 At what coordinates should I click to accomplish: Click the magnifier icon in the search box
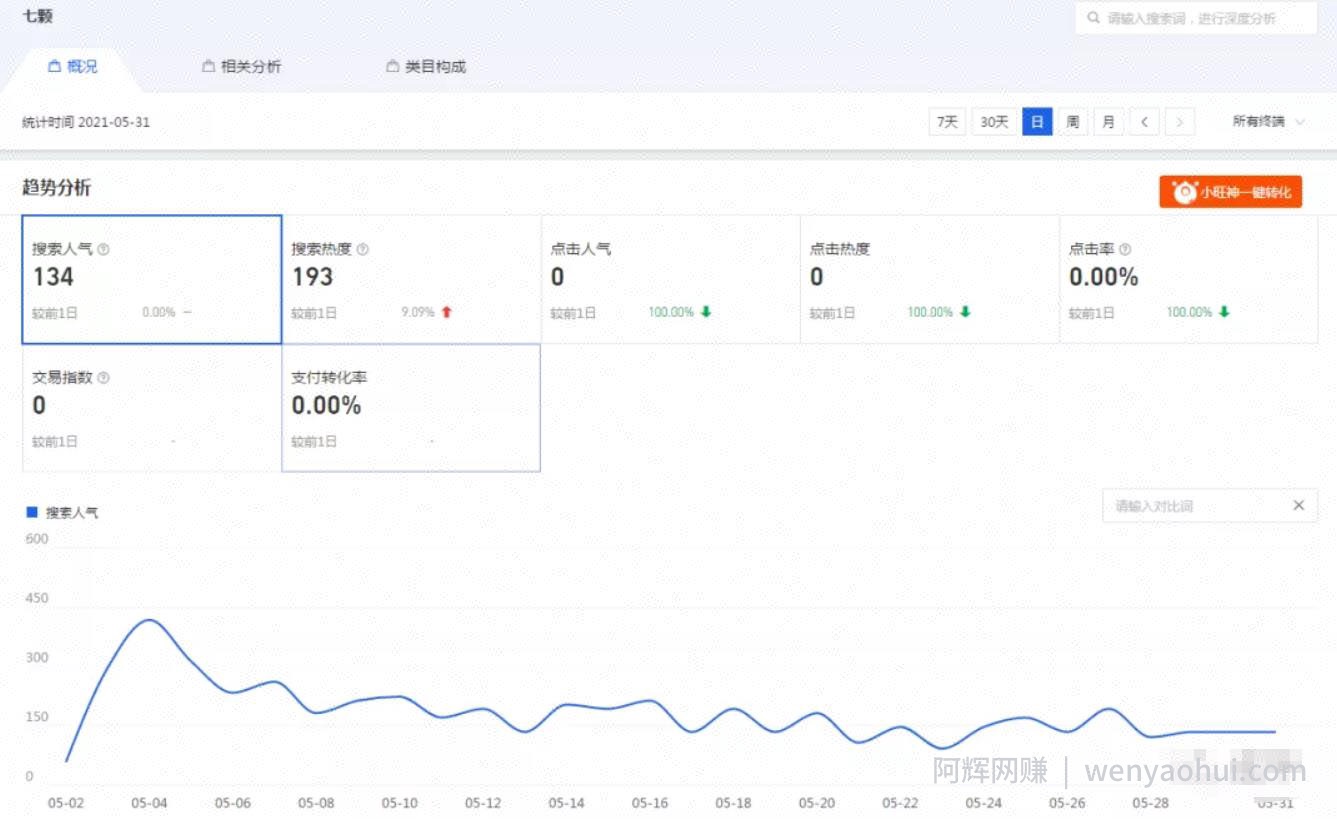1093,18
